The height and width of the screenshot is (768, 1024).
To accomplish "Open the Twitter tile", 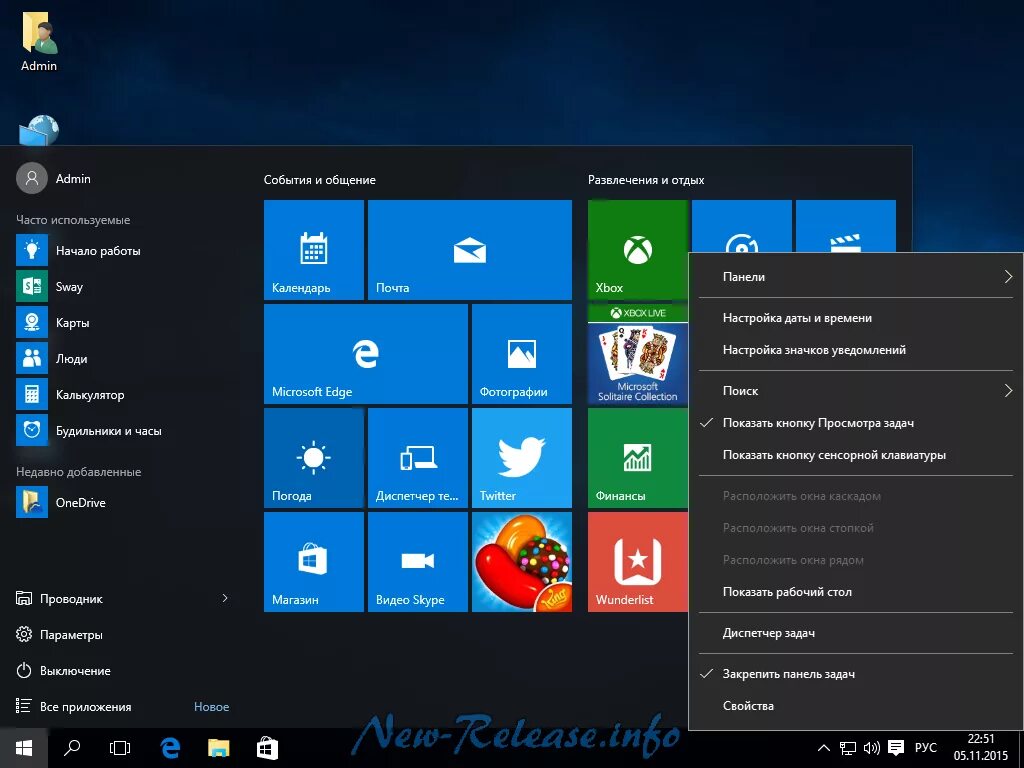I will pyautogui.click(x=522, y=458).
